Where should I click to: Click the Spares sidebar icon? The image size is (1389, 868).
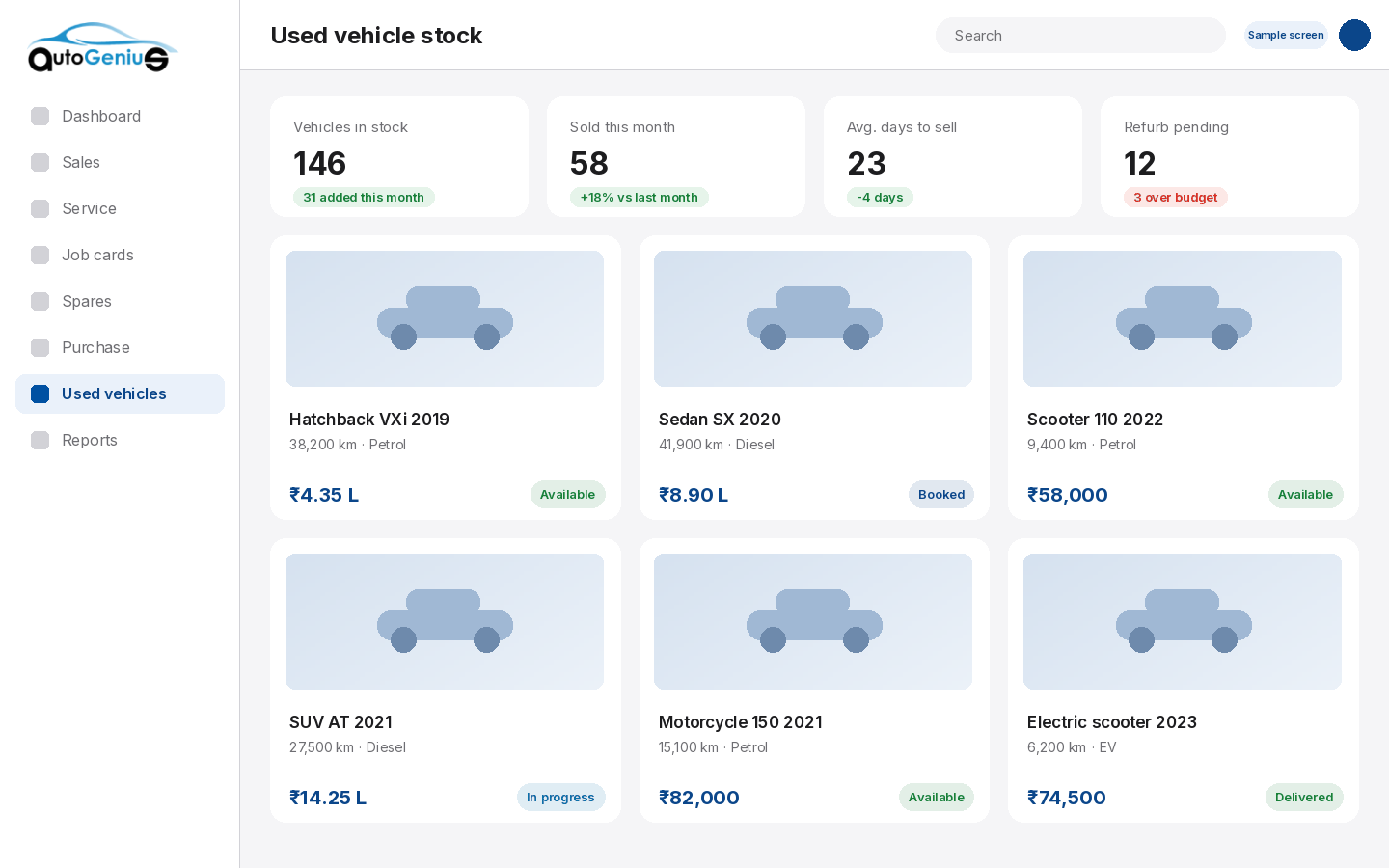click(x=40, y=301)
